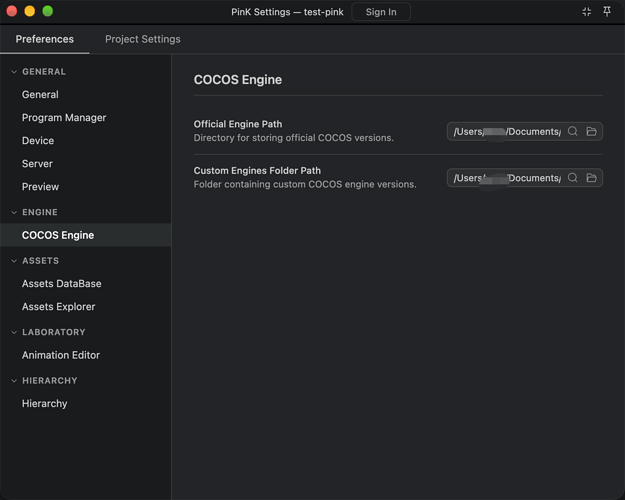
Task: Click the 'COCOS Engine' page heading
Action: click(x=238, y=80)
